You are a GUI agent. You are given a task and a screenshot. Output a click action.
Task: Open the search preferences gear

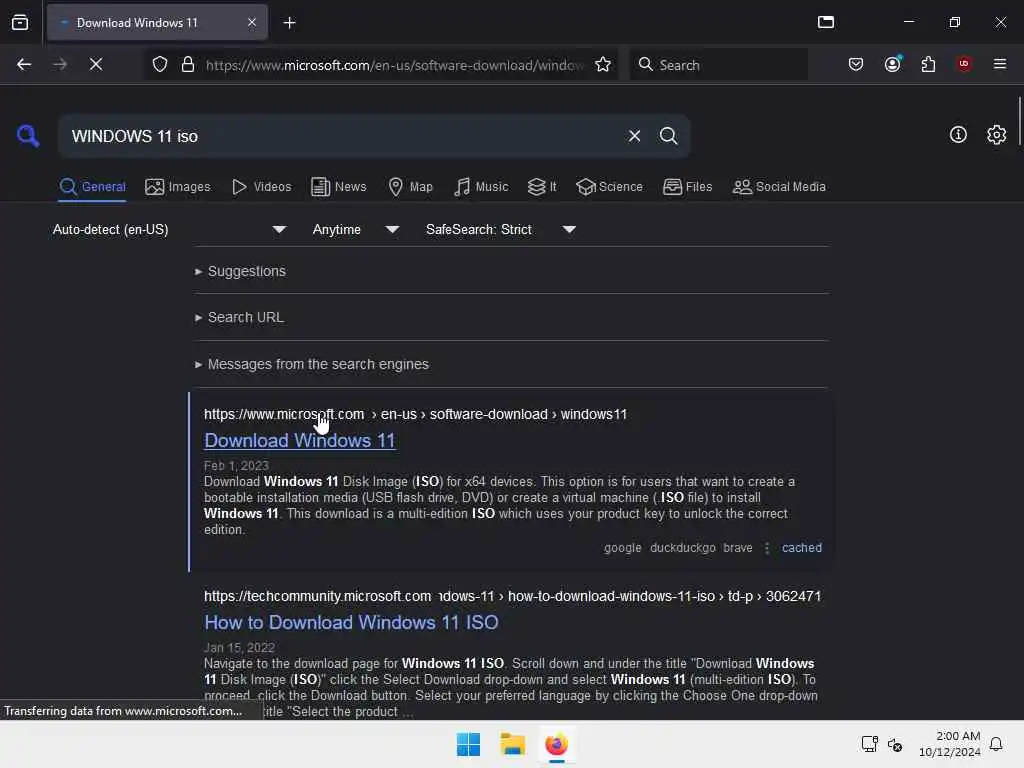click(x=996, y=135)
